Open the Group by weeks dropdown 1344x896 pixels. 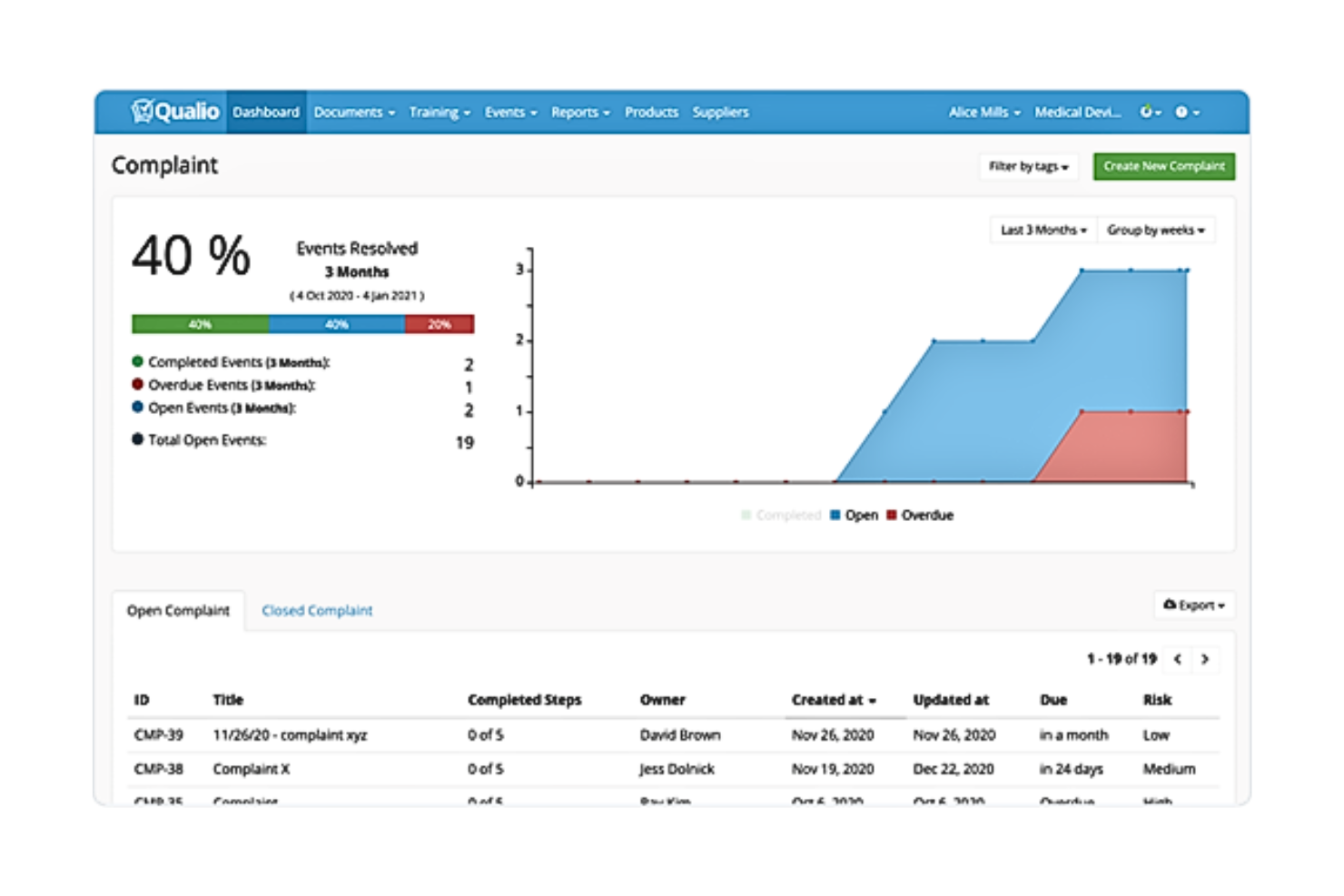tap(1157, 230)
